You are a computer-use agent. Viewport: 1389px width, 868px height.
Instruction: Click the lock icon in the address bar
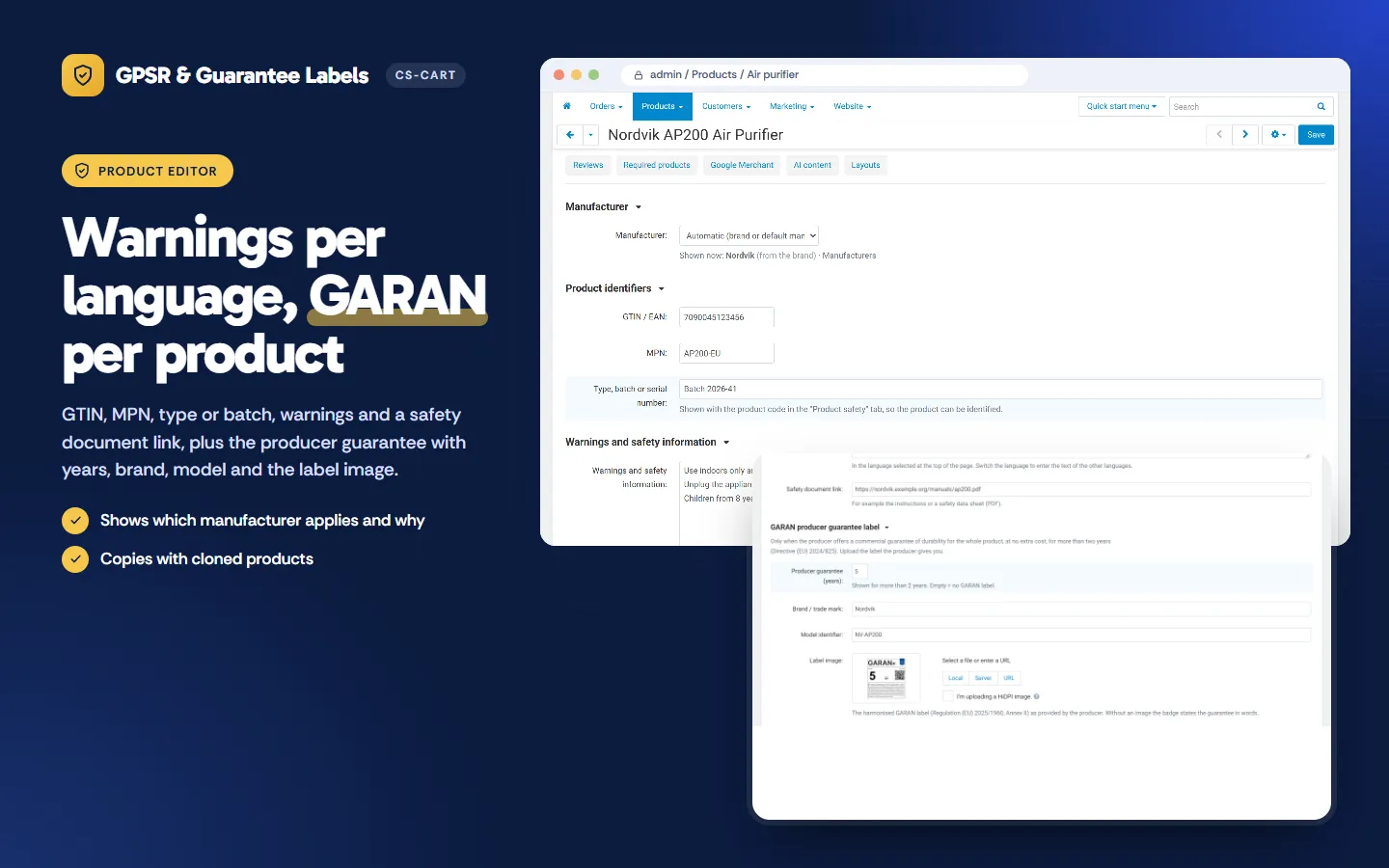pyautogui.click(x=639, y=75)
